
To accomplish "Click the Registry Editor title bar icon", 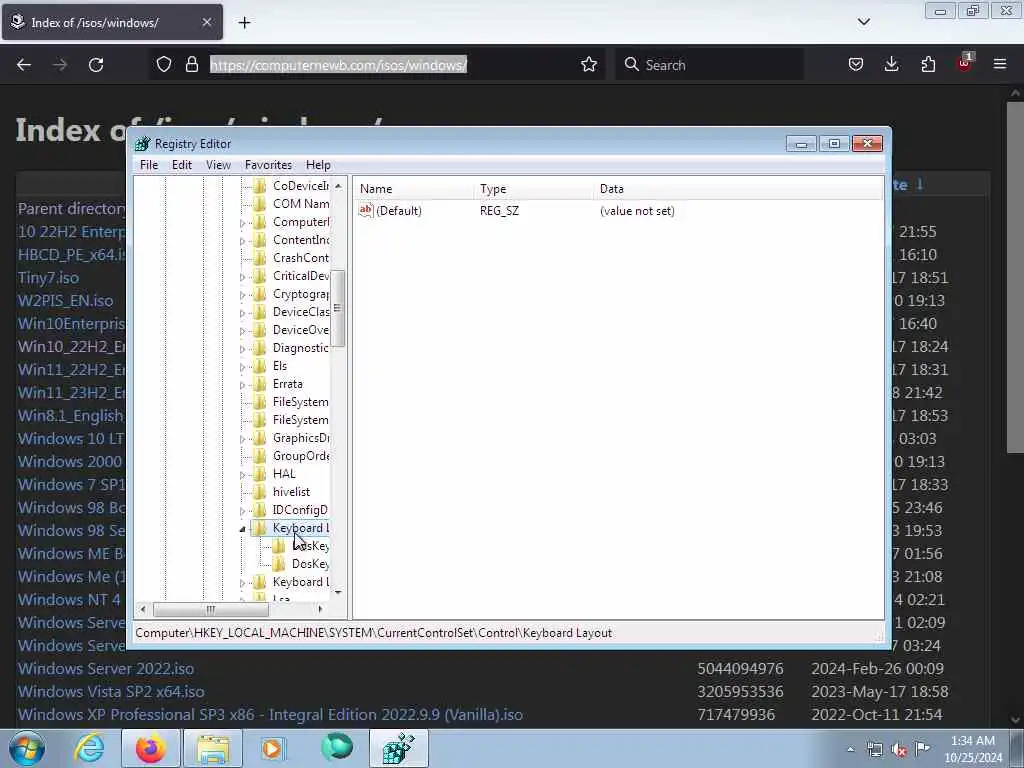I will [142, 144].
